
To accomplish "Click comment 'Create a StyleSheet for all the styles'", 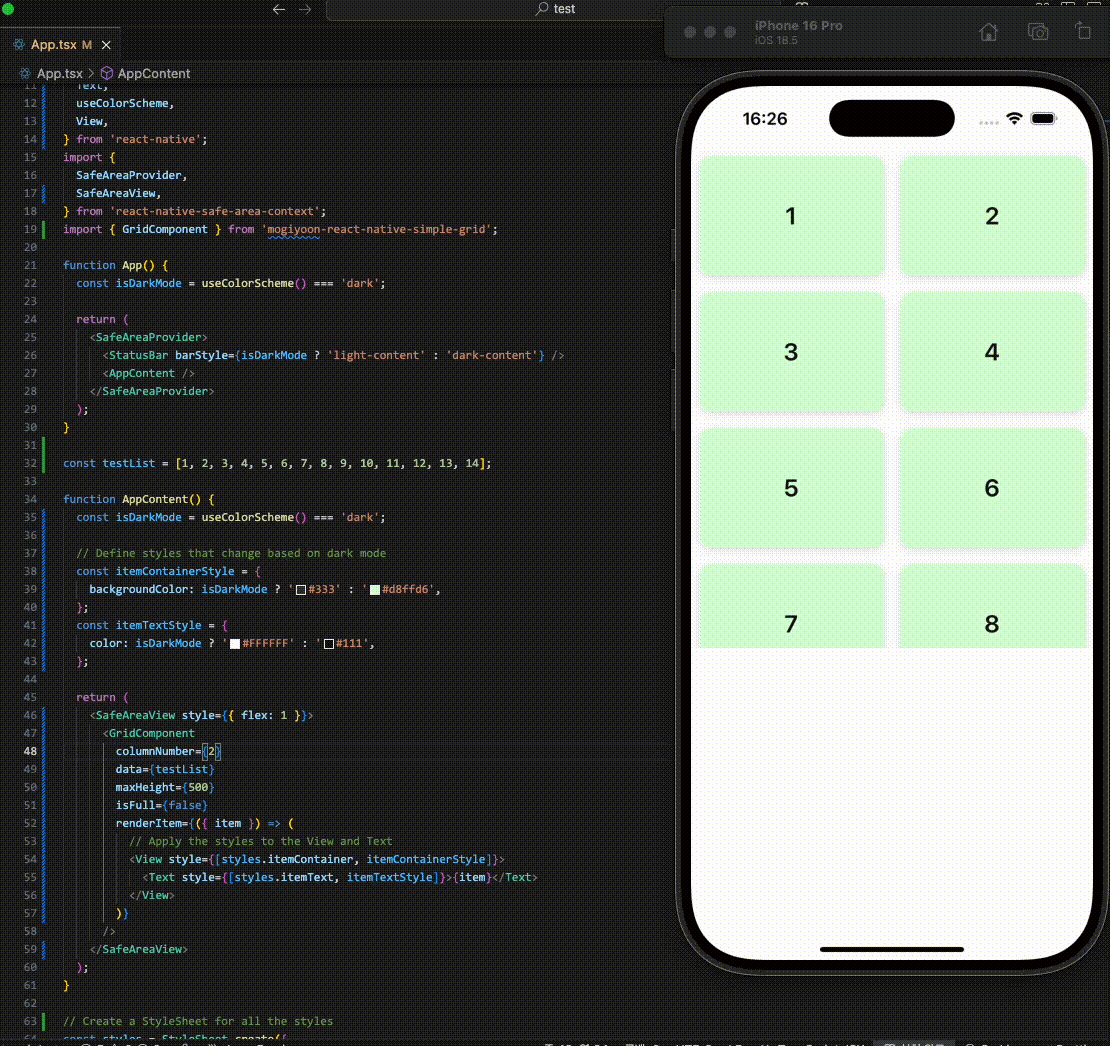I will [x=198, y=1021].
